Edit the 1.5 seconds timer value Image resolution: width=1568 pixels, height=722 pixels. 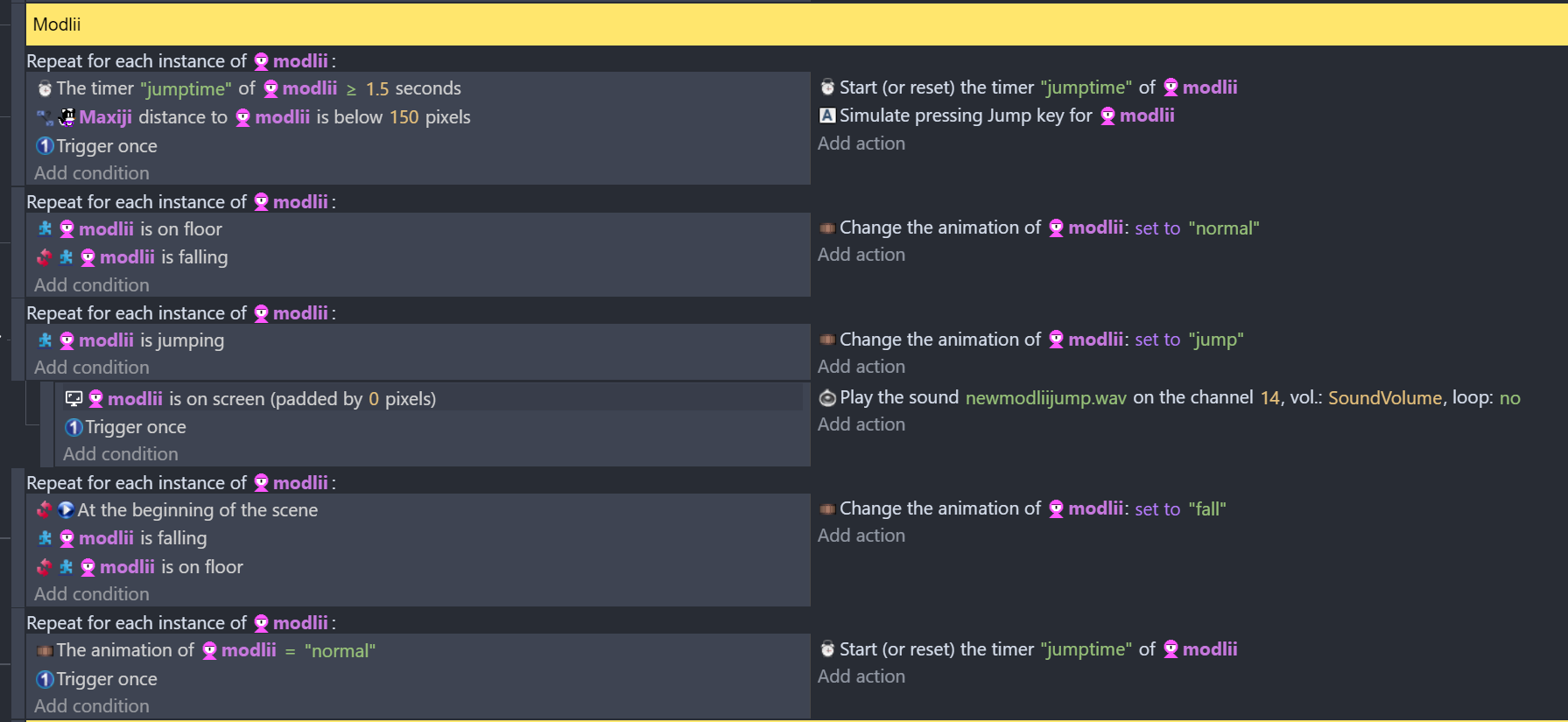377,89
